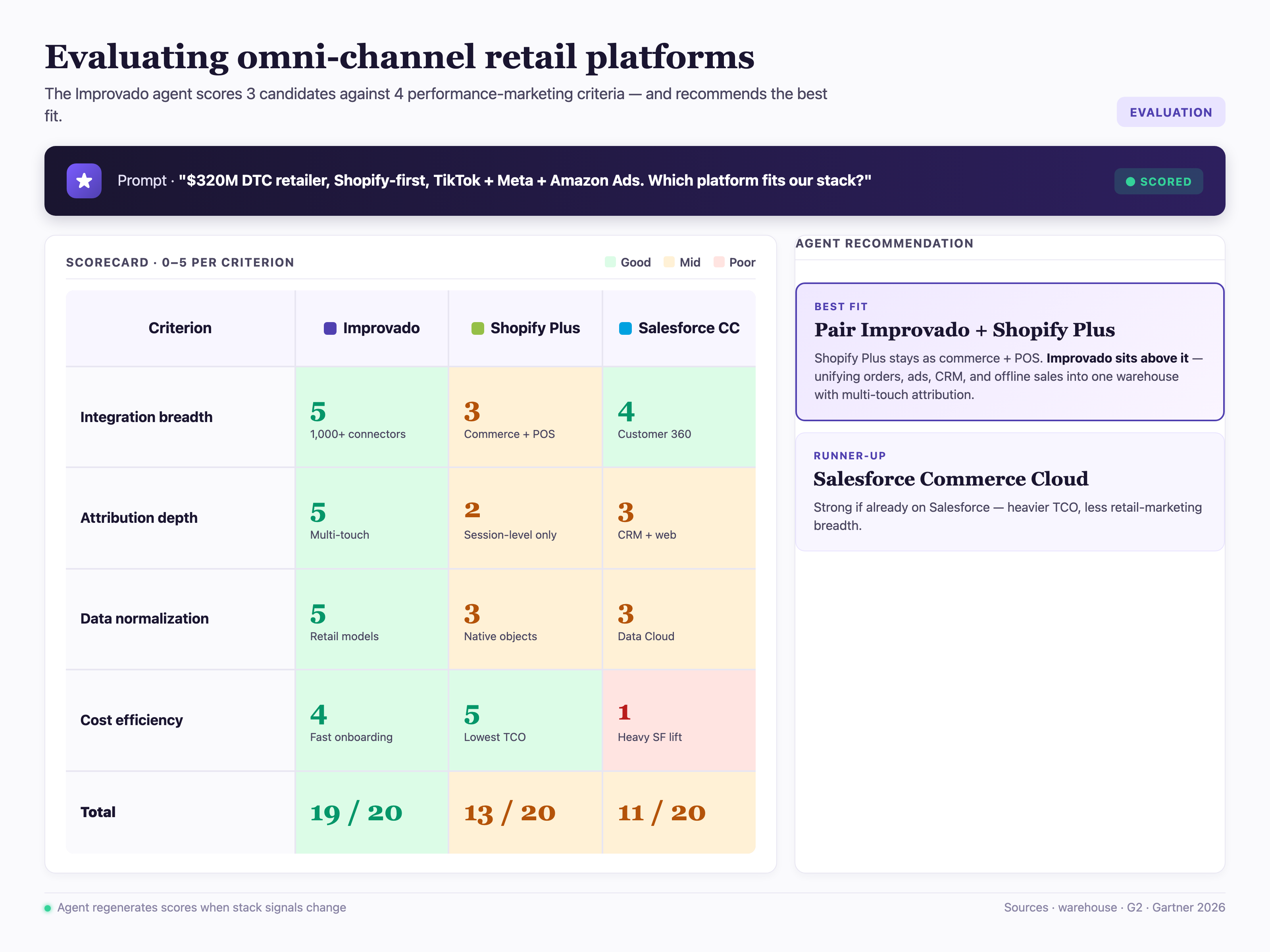Image resolution: width=1270 pixels, height=952 pixels.
Task: Click the 'Sources · warehouse · G2 · Gartner 2026' footer
Action: [x=1114, y=908]
